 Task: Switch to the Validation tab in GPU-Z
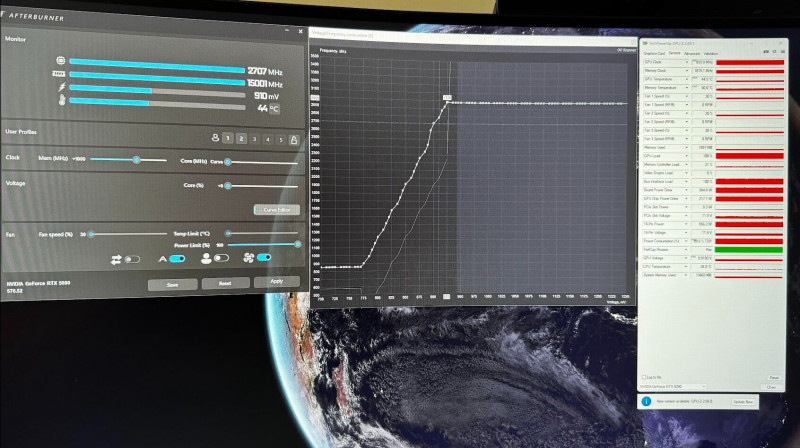[x=711, y=53]
